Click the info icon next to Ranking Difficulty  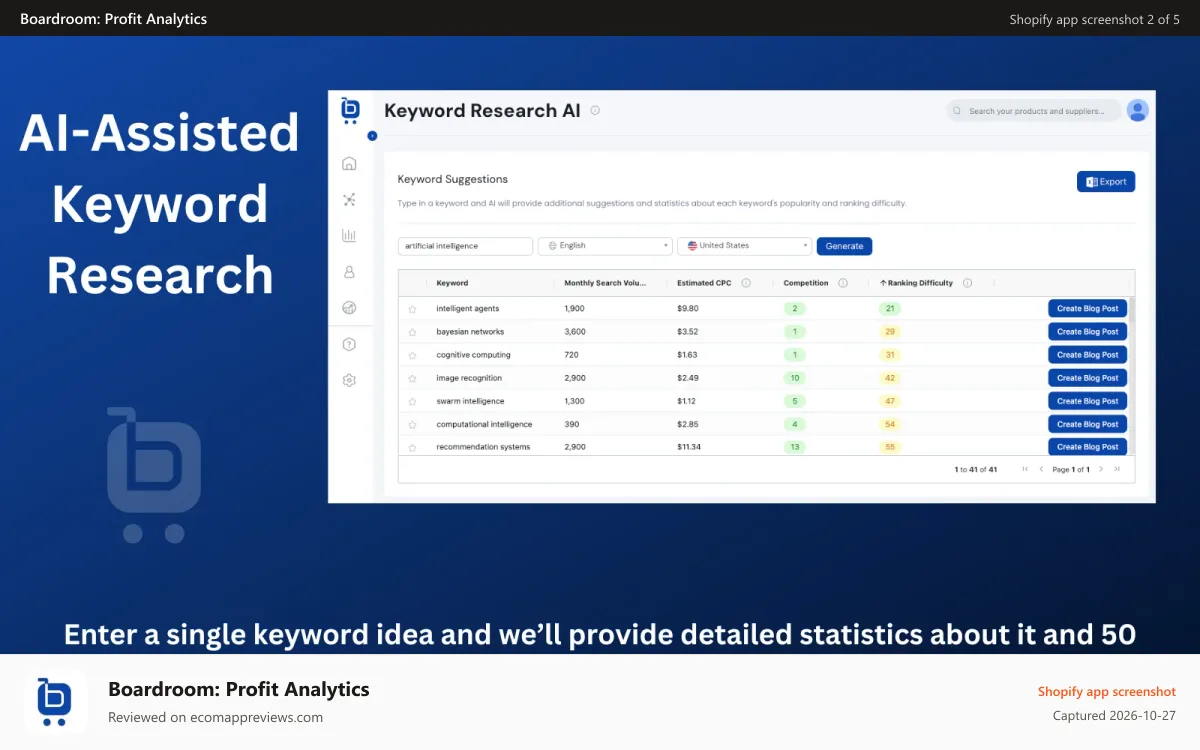967,283
